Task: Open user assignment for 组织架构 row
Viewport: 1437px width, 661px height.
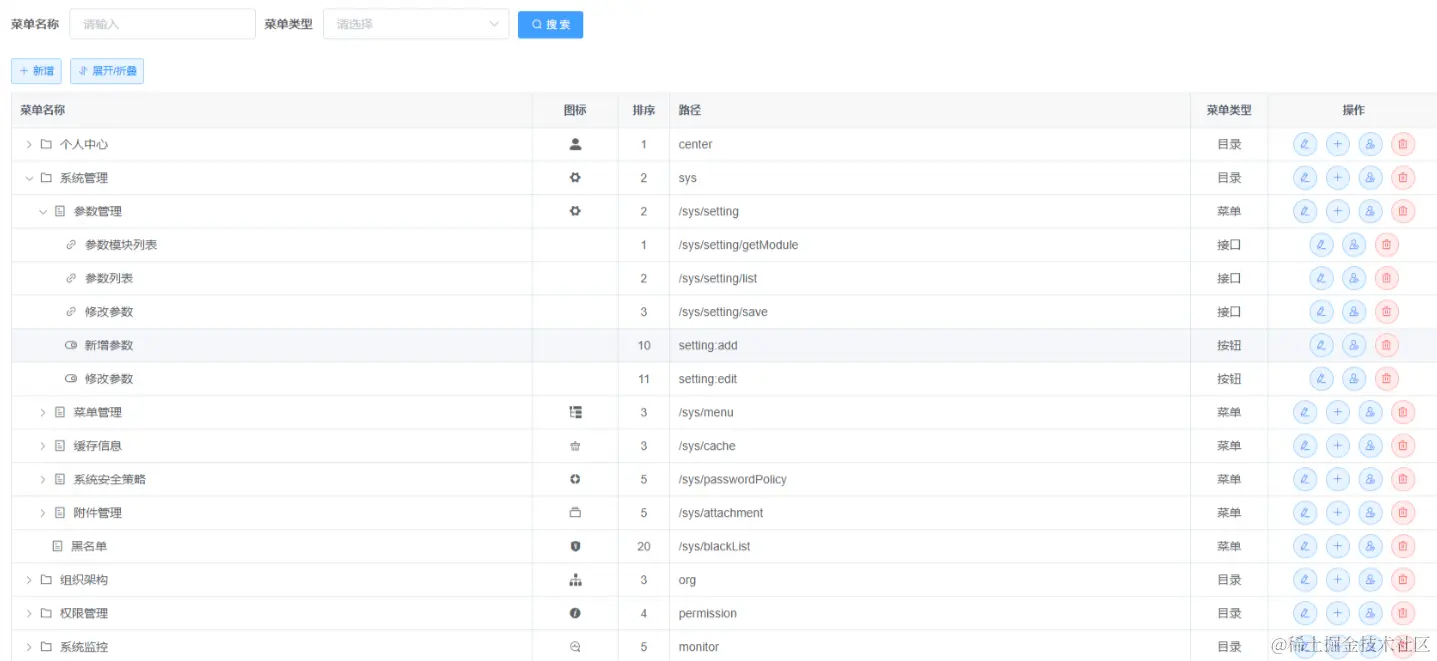Action: pyautogui.click(x=1370, y=580)
